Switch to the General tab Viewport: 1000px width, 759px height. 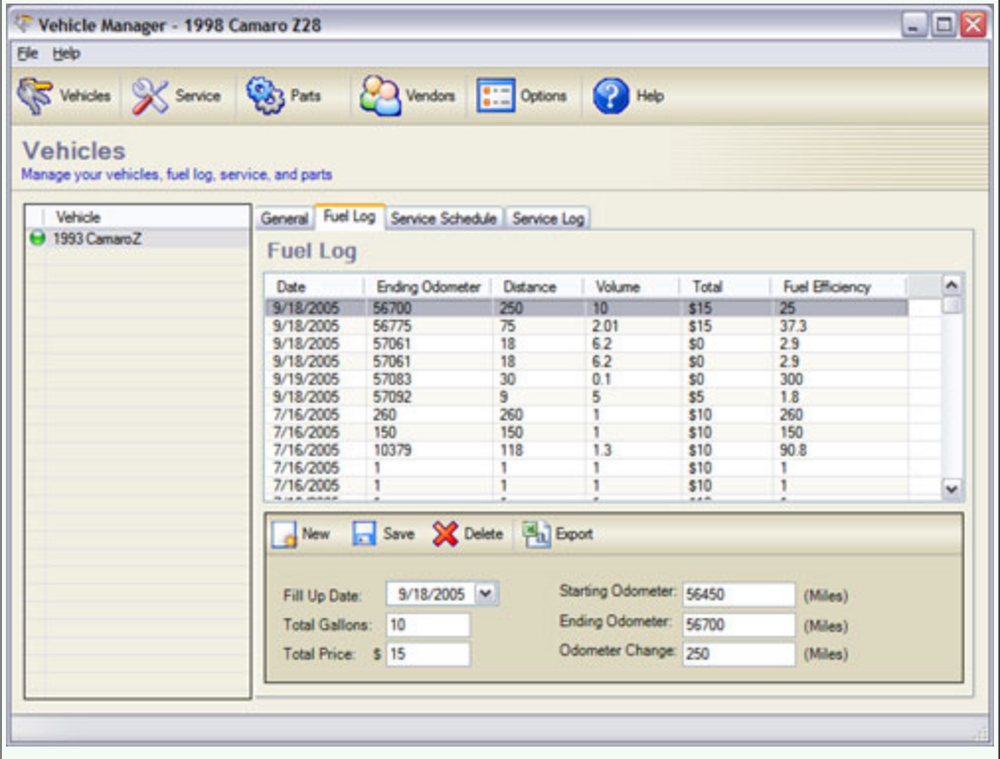[x=284, y=218]
